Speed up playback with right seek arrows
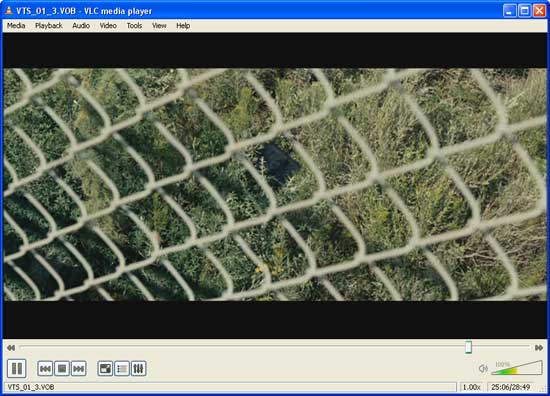The height and width of the screenshot is (396, 550). coord(539,348)
